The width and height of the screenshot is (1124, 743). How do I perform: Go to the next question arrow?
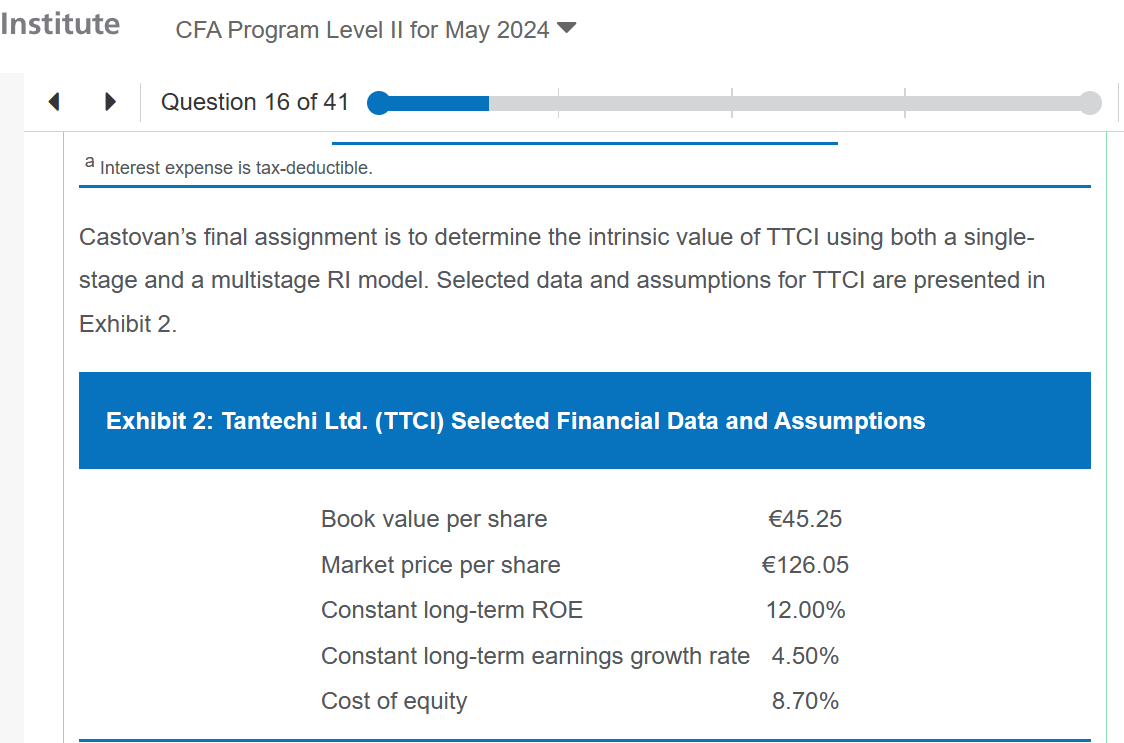110,102
